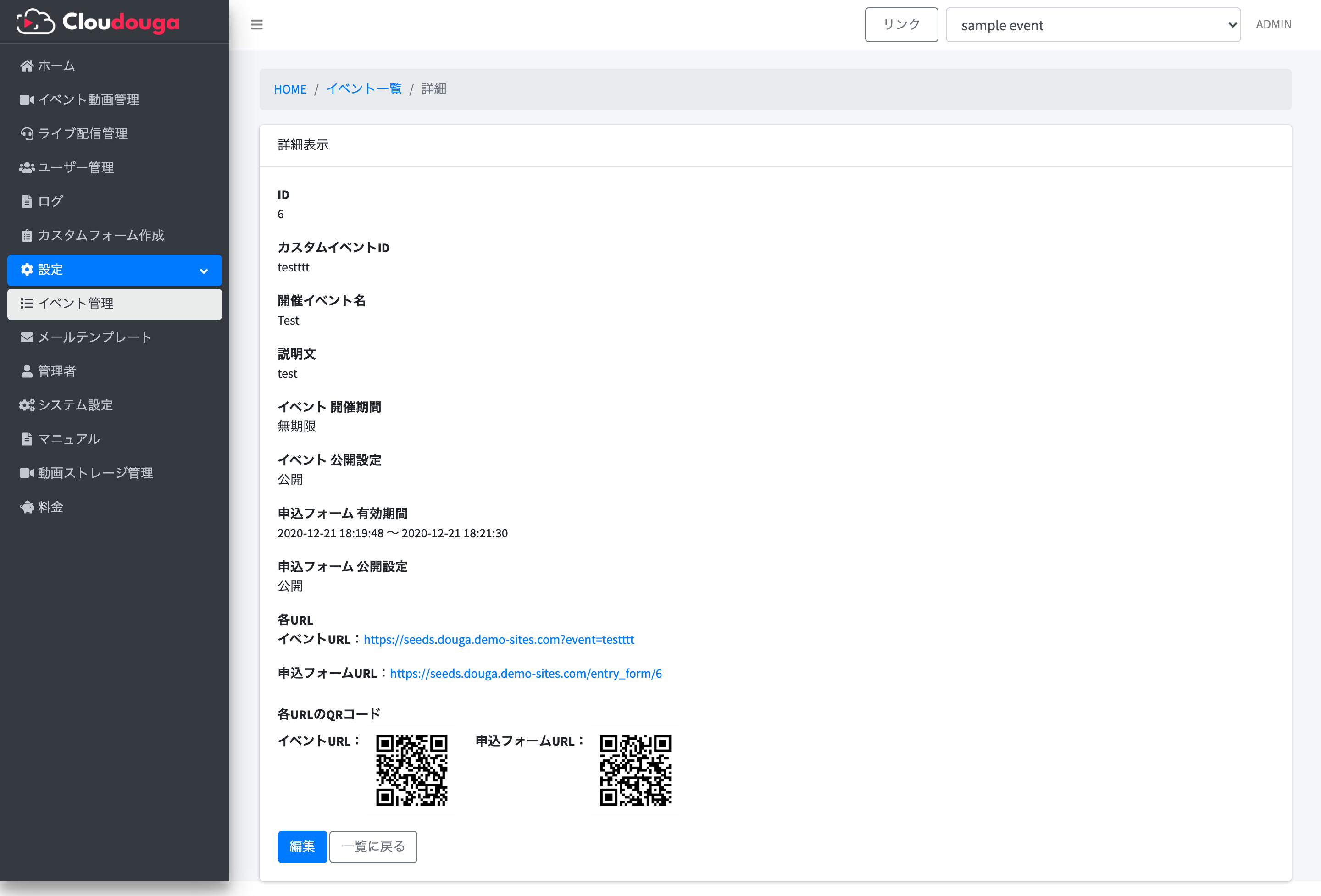Click the clipboard icon beside カスタムフォーム作成
Image resolution: width=1321 pixels, height=896 pixels.
coord(27,236)
